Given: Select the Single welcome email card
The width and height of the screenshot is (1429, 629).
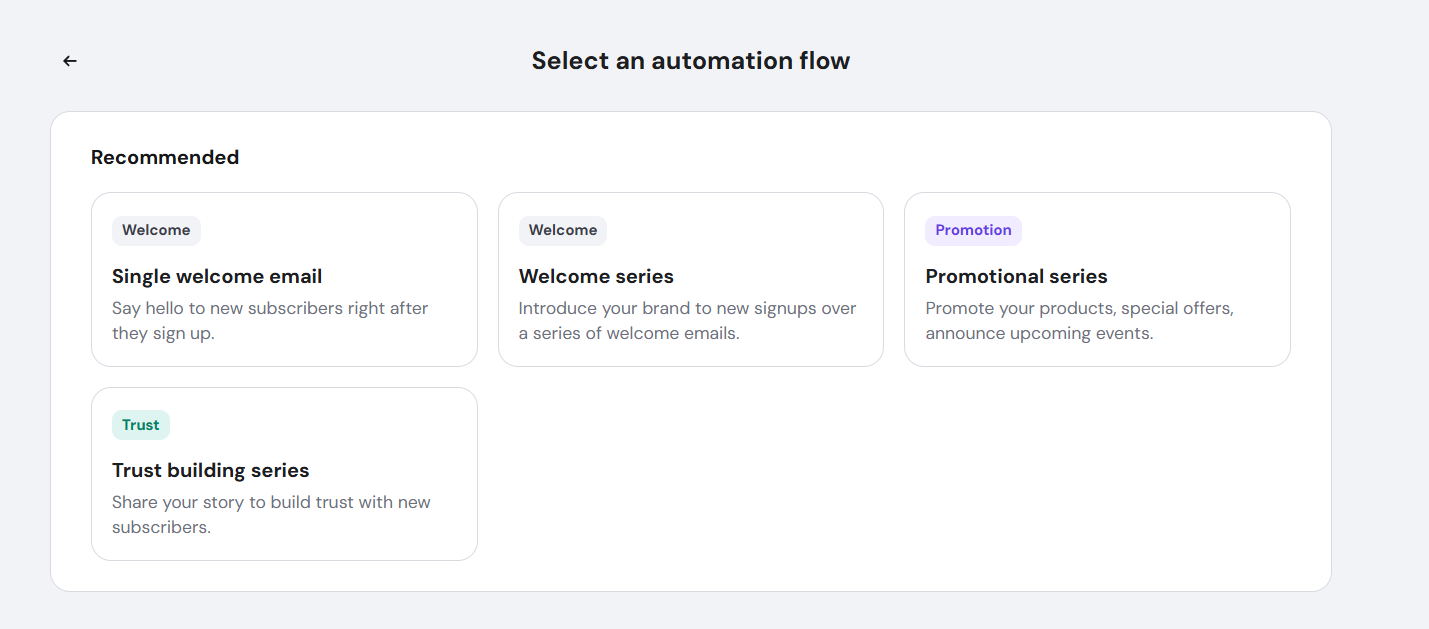Looking at the screenshot, I should click(284, 280).
